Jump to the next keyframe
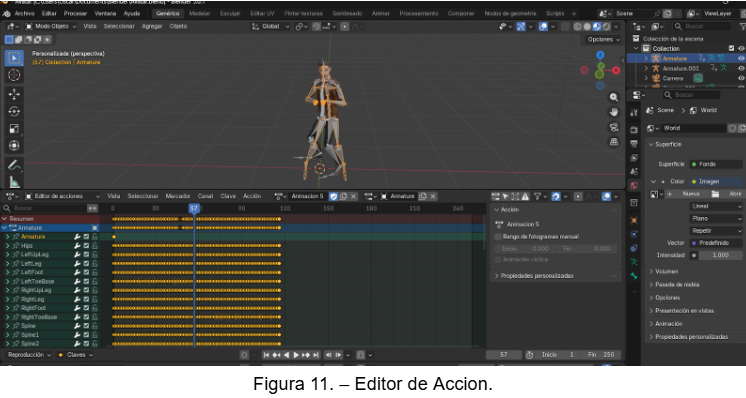The height and width of the screenshot is (398, 746). point(306,355)
